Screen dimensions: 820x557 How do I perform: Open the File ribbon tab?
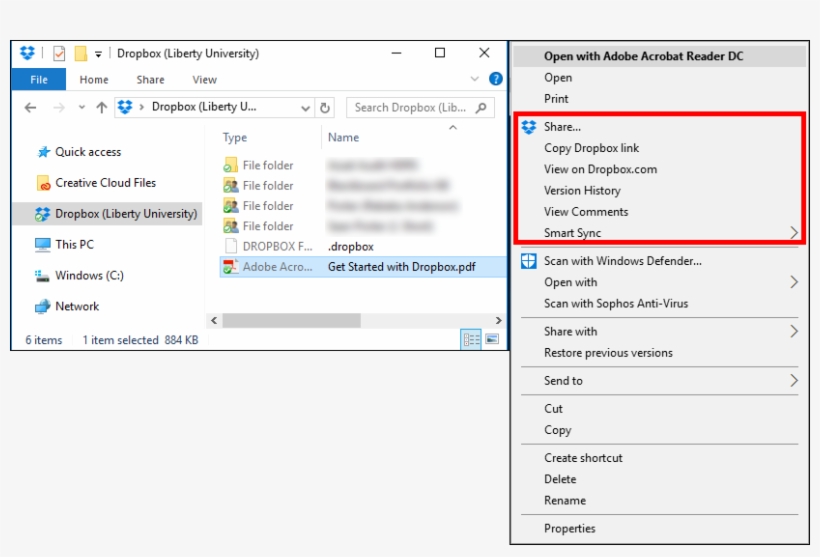point(39,79)
